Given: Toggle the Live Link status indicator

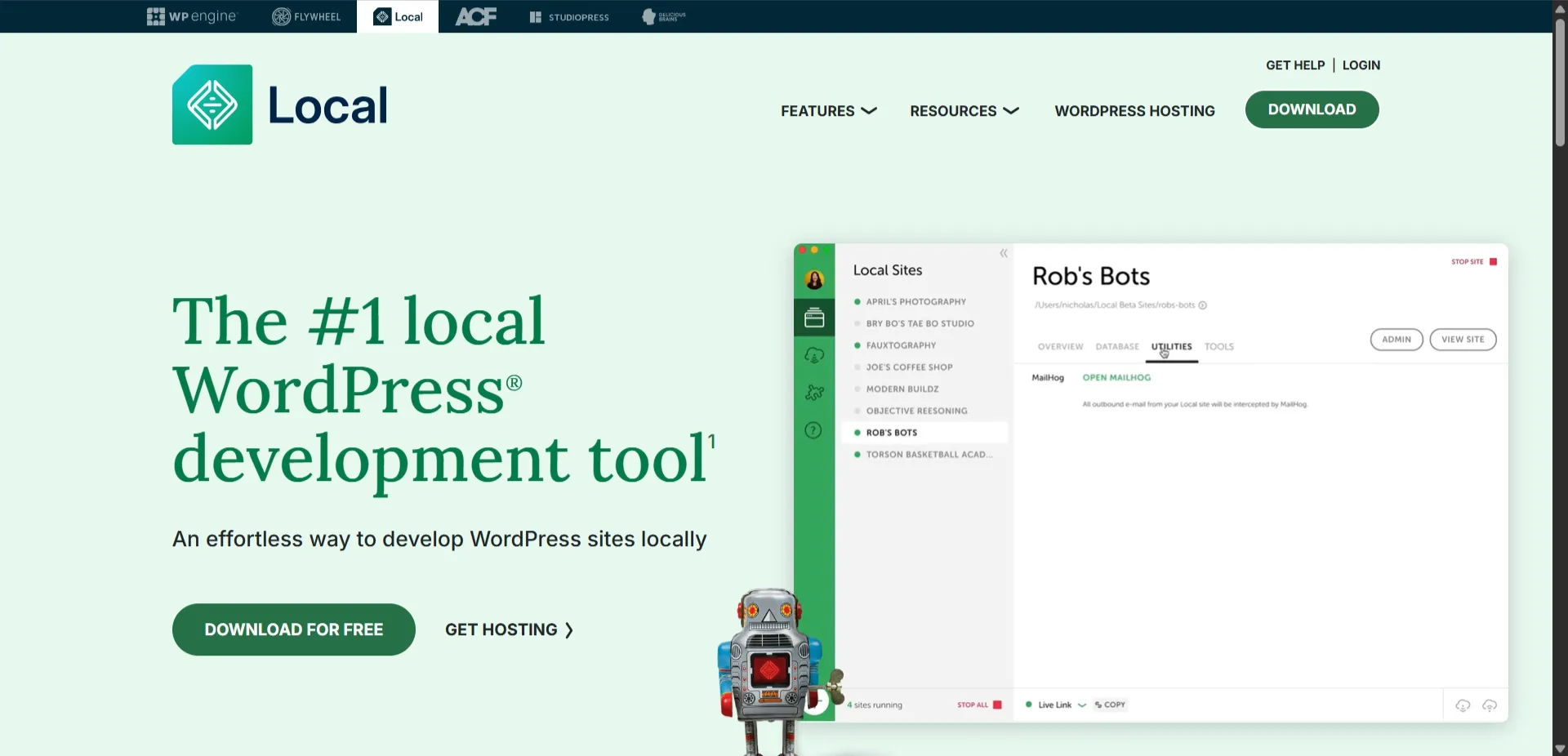Looking at the screenshot, I should [x=1030, y=705].
